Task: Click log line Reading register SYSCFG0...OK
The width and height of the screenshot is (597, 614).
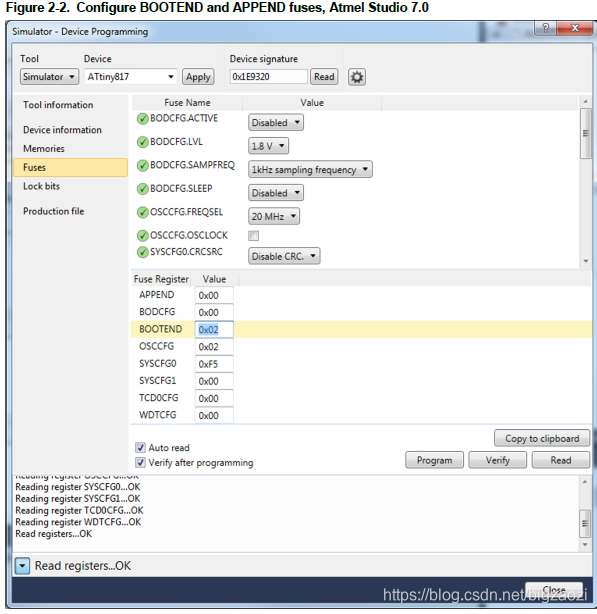Action: [78, 487]
